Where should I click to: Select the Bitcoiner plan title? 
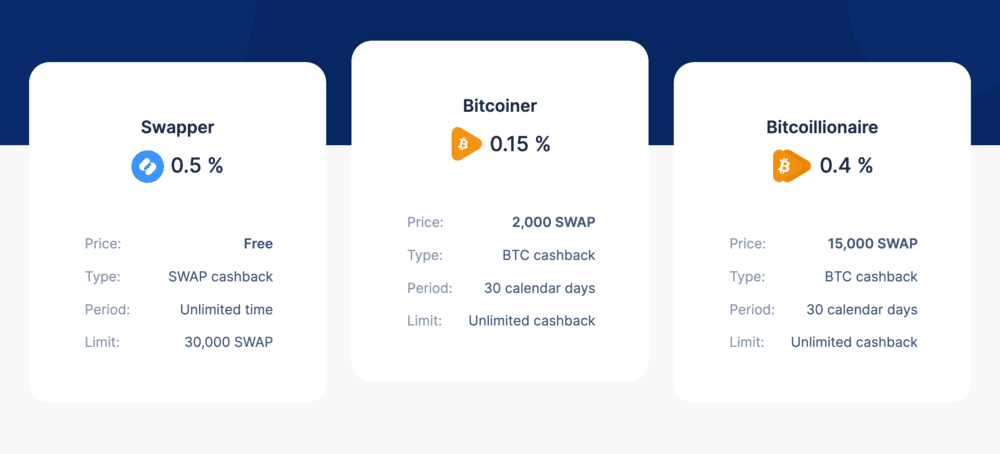point(500,106)
